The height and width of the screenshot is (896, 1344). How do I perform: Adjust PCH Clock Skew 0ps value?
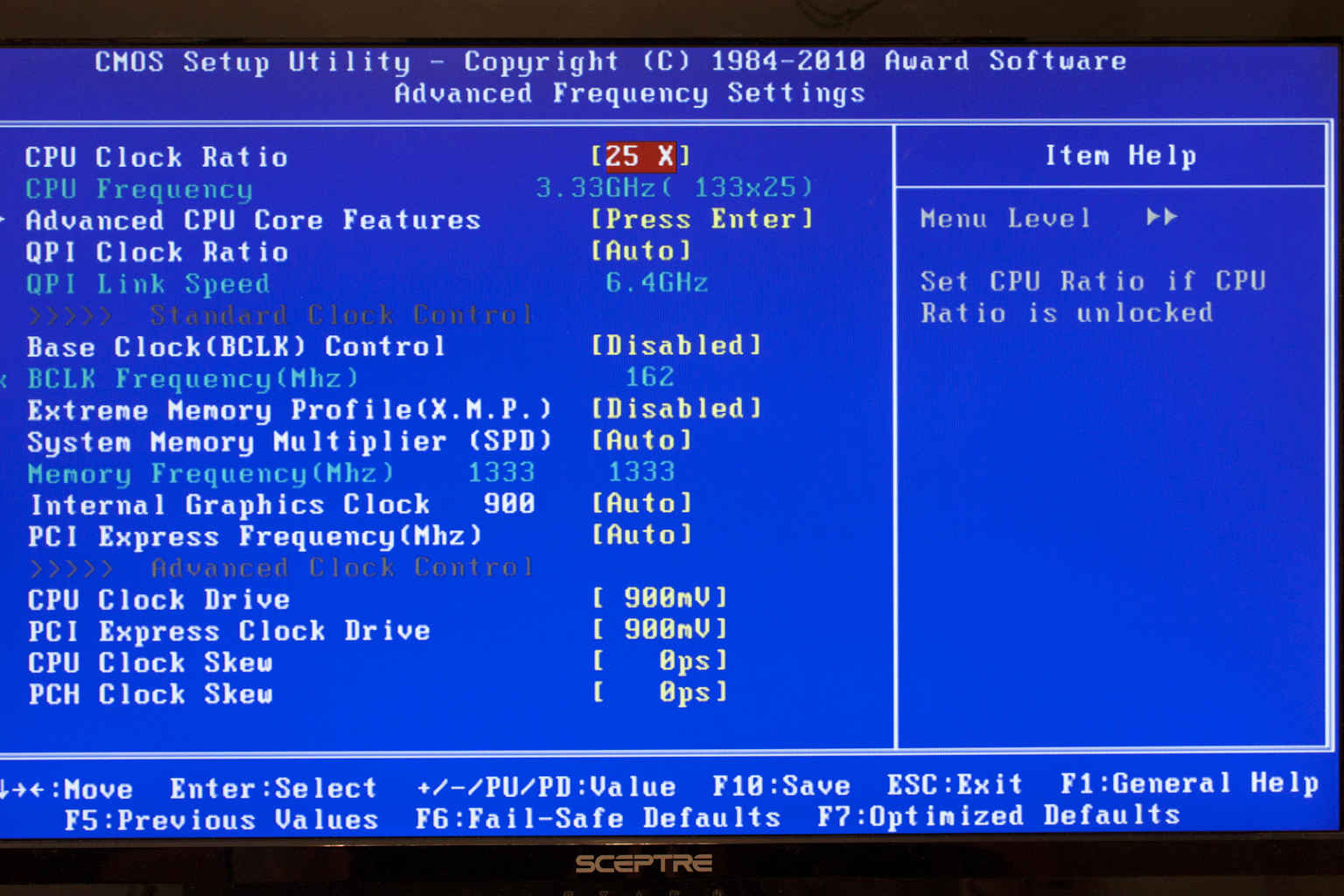[x=660, y=692]
